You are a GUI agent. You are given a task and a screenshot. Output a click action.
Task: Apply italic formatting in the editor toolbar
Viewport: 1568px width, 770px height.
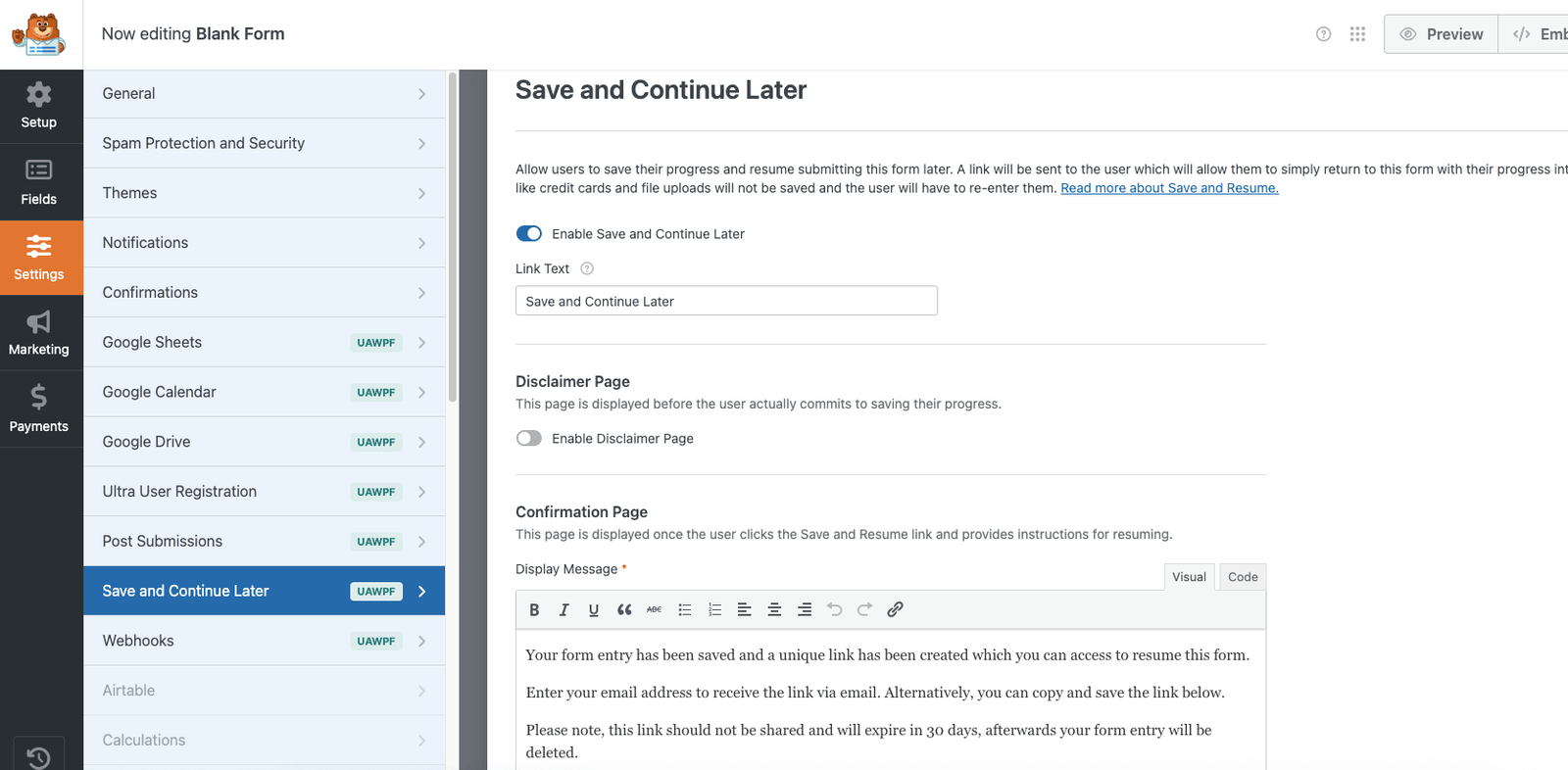click(x=563, y=609)
